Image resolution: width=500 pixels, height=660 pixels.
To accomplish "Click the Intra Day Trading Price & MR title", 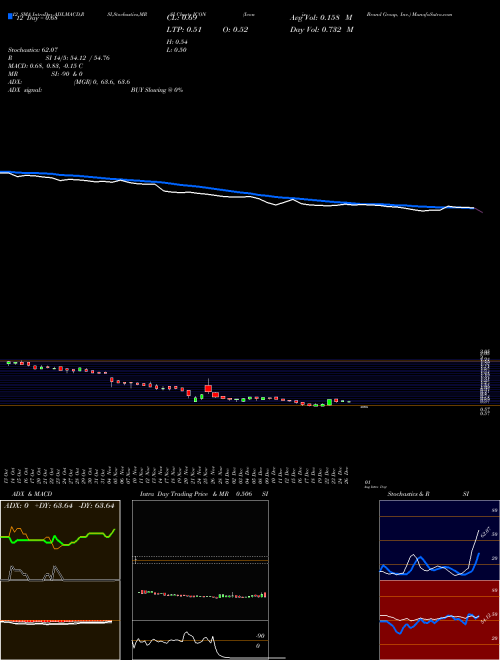I will 184,494.
